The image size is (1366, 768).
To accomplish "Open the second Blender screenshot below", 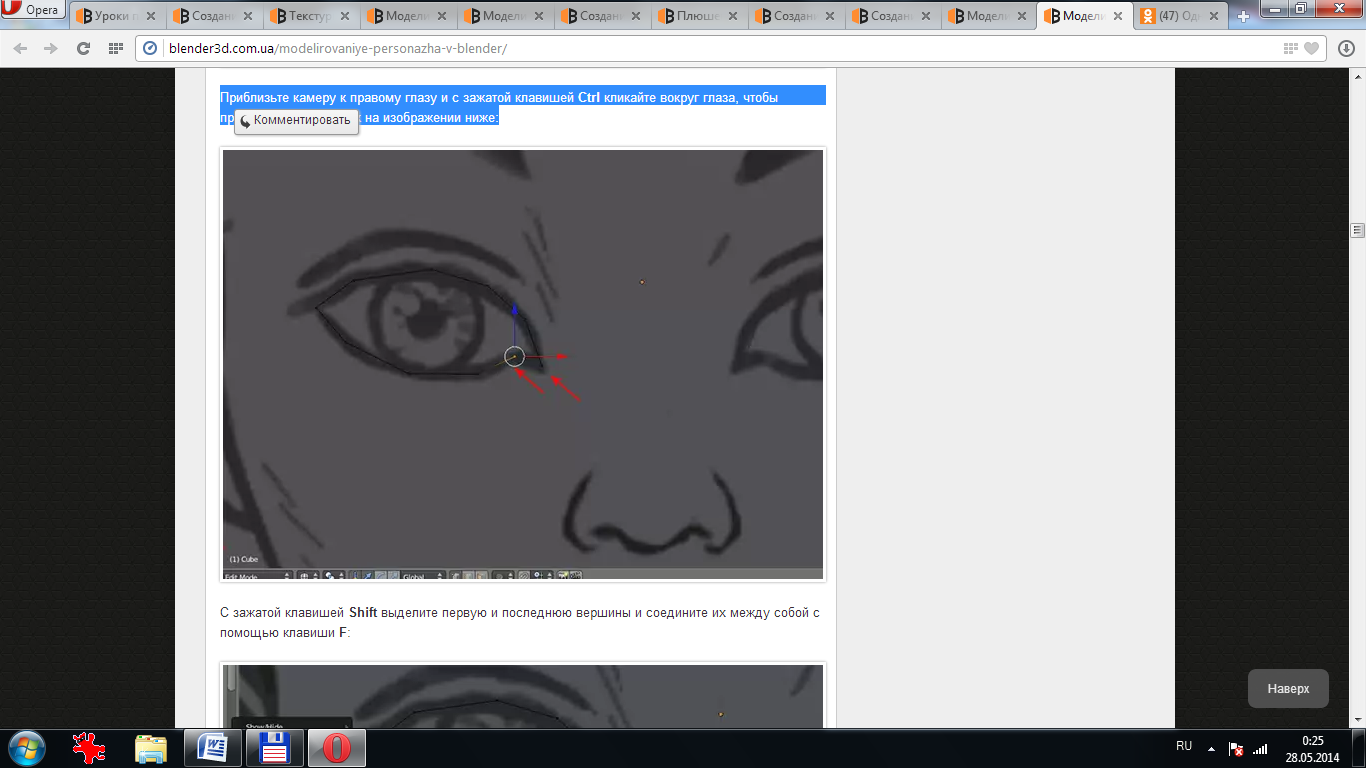I will [x=523, y=695].
